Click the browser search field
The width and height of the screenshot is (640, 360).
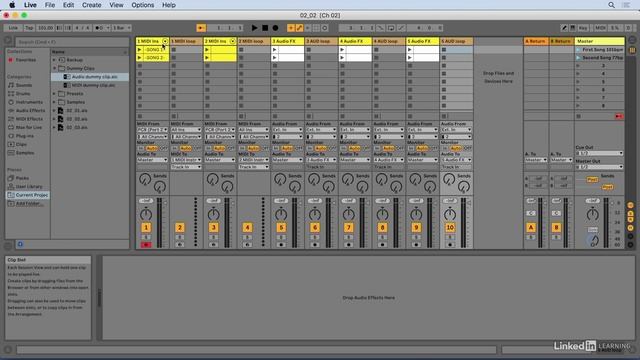pyautogui.click(x=72, y=42)
